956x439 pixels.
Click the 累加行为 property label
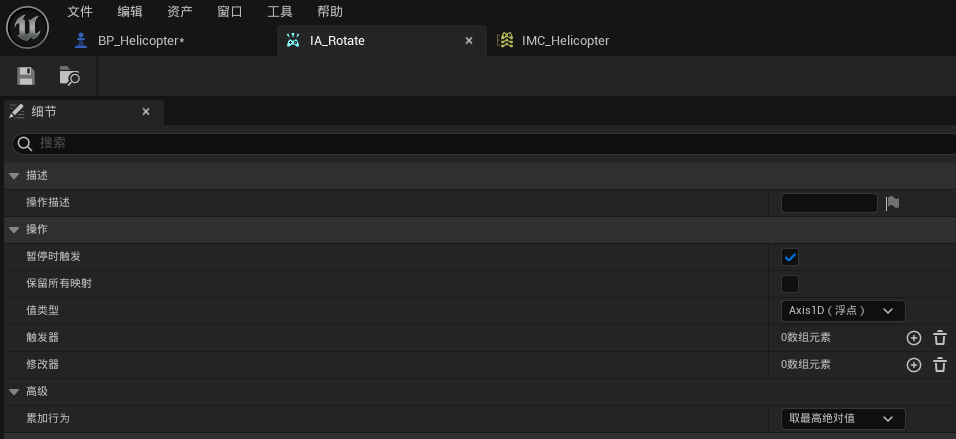point(48,418)
